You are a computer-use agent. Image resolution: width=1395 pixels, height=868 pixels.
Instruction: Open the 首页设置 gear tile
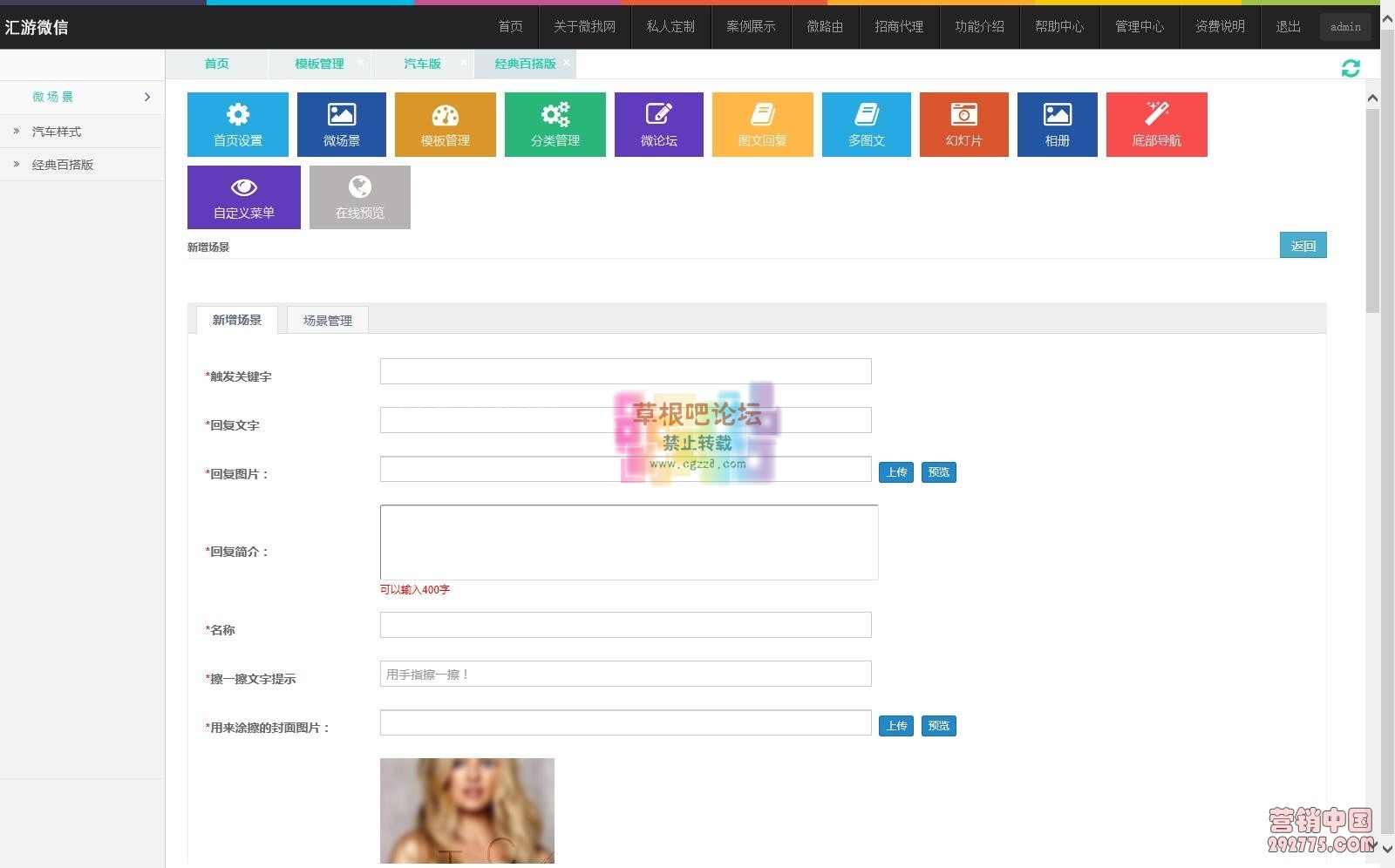237,125
